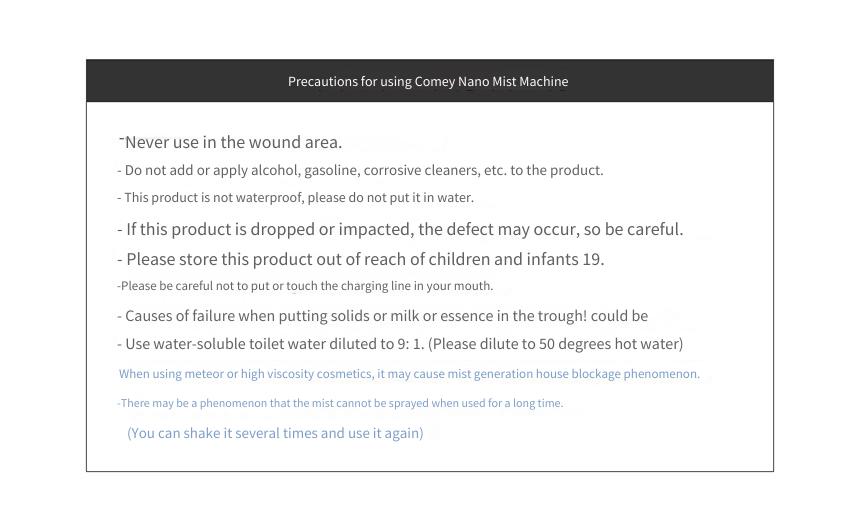Click the Precautions for using Comey Nano Mist Machine header
860x508 pixels.
[428, 82]
